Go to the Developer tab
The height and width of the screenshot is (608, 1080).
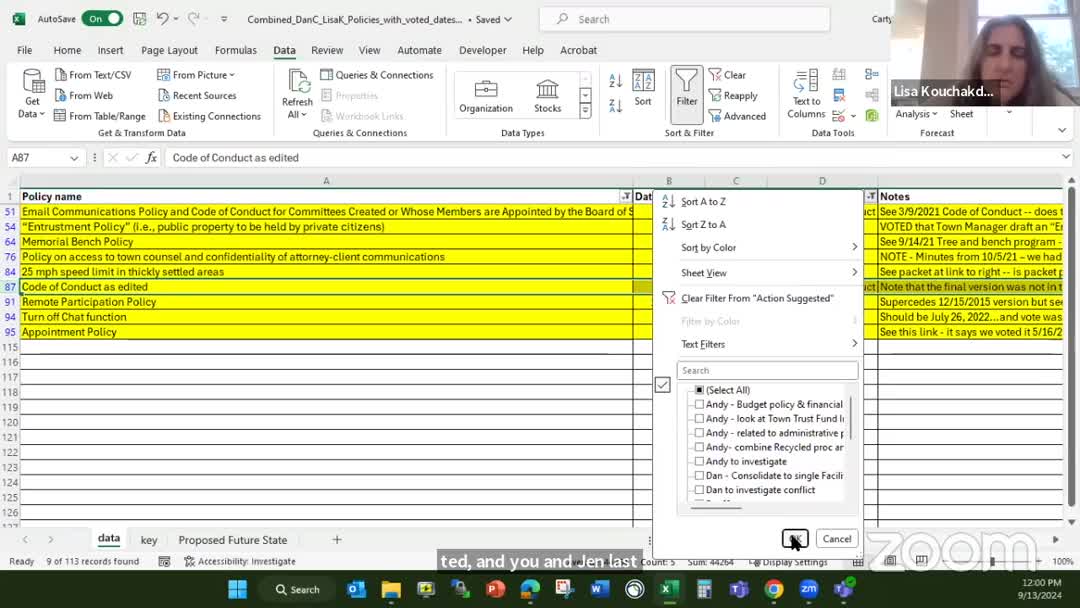pyautogui.click(x=482, y=50)
